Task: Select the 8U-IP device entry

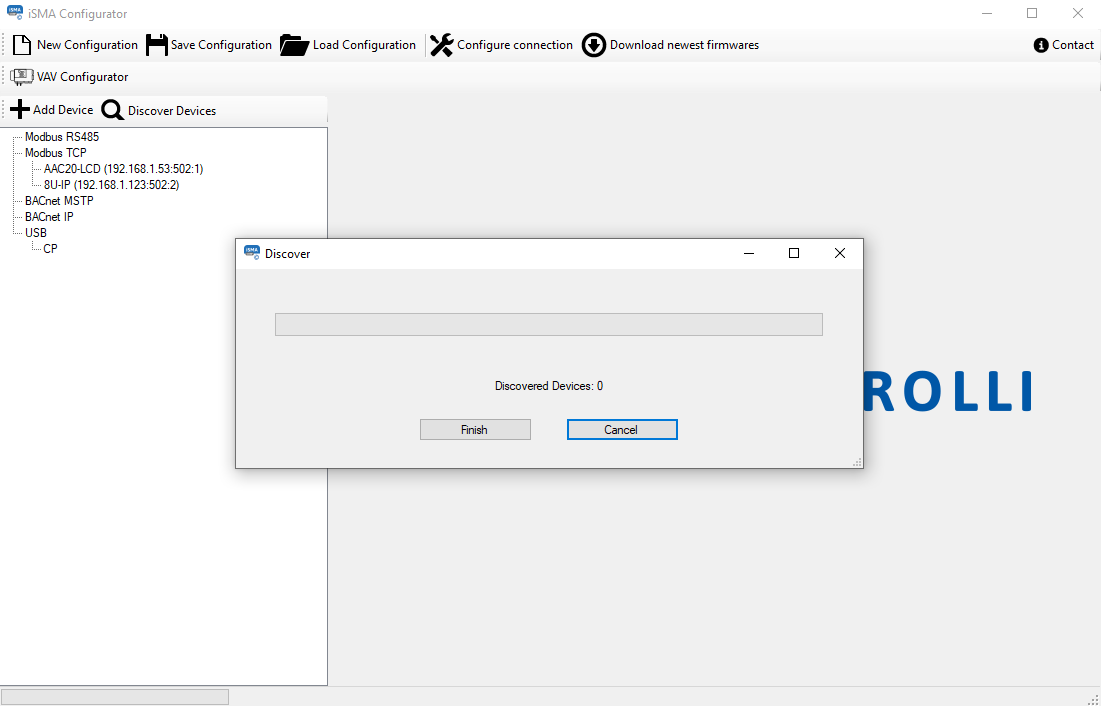Action: 111,185
